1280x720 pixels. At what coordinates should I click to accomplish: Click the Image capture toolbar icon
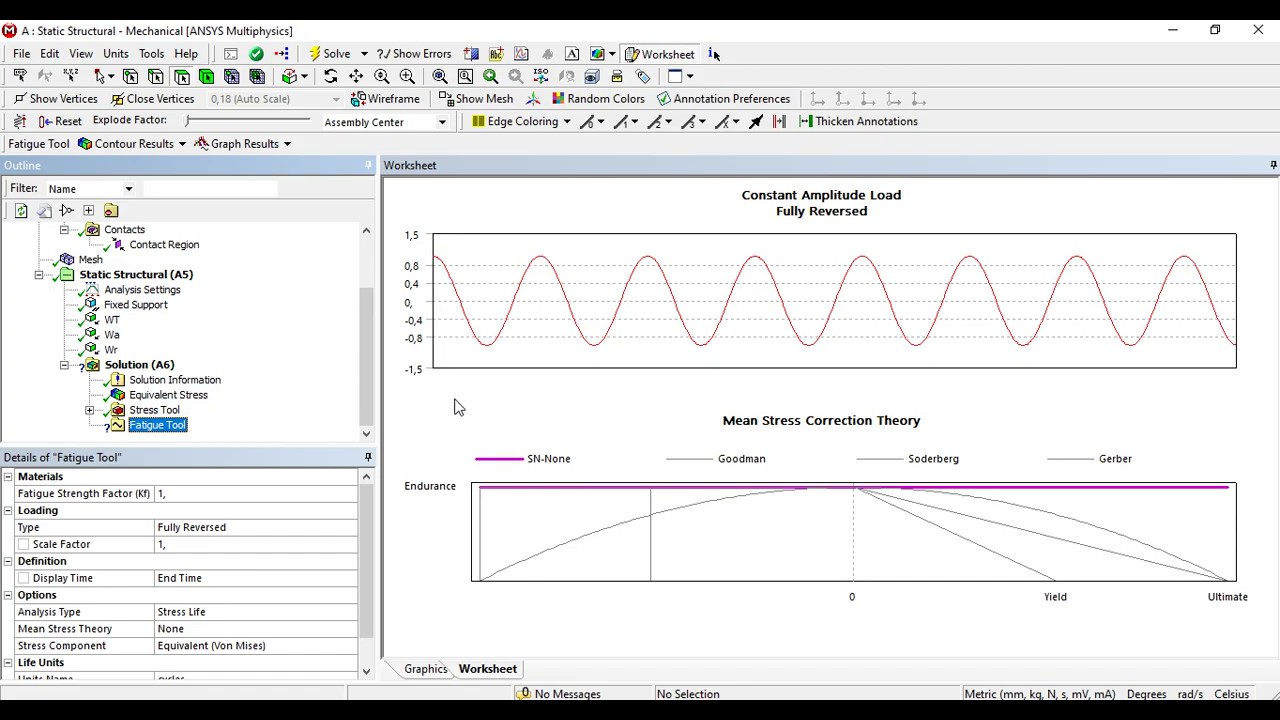point(598,54)
